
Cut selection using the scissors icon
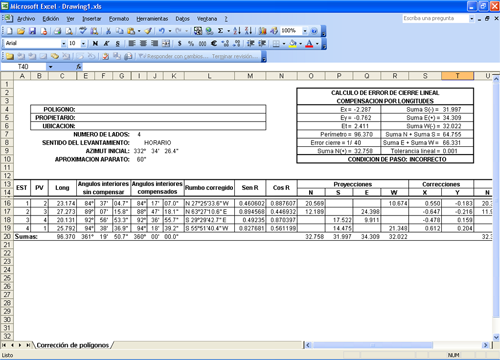click(108, 31)
